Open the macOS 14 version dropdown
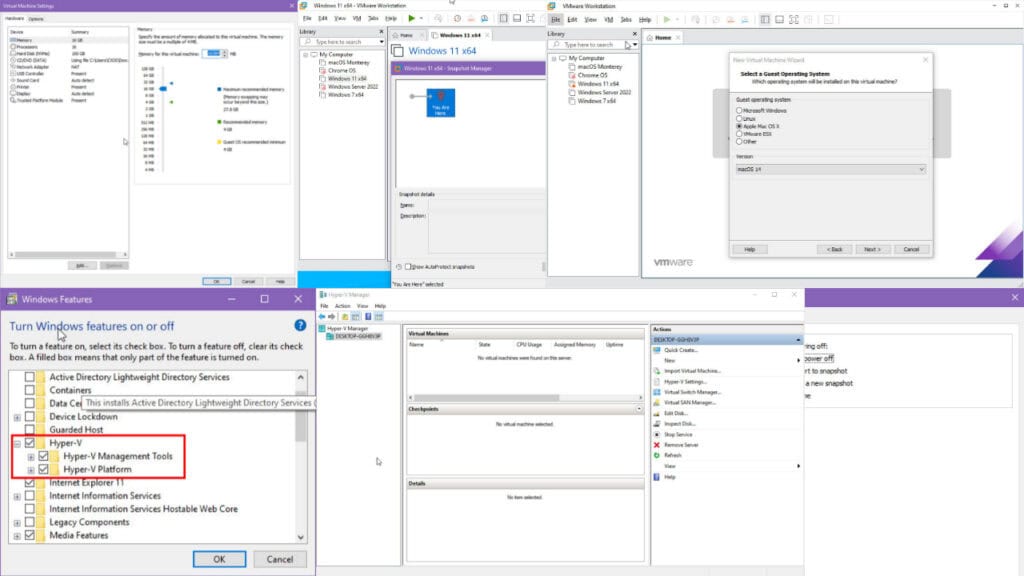The image size is (1024, 576). pyautogui.click(x=830, y=169)
